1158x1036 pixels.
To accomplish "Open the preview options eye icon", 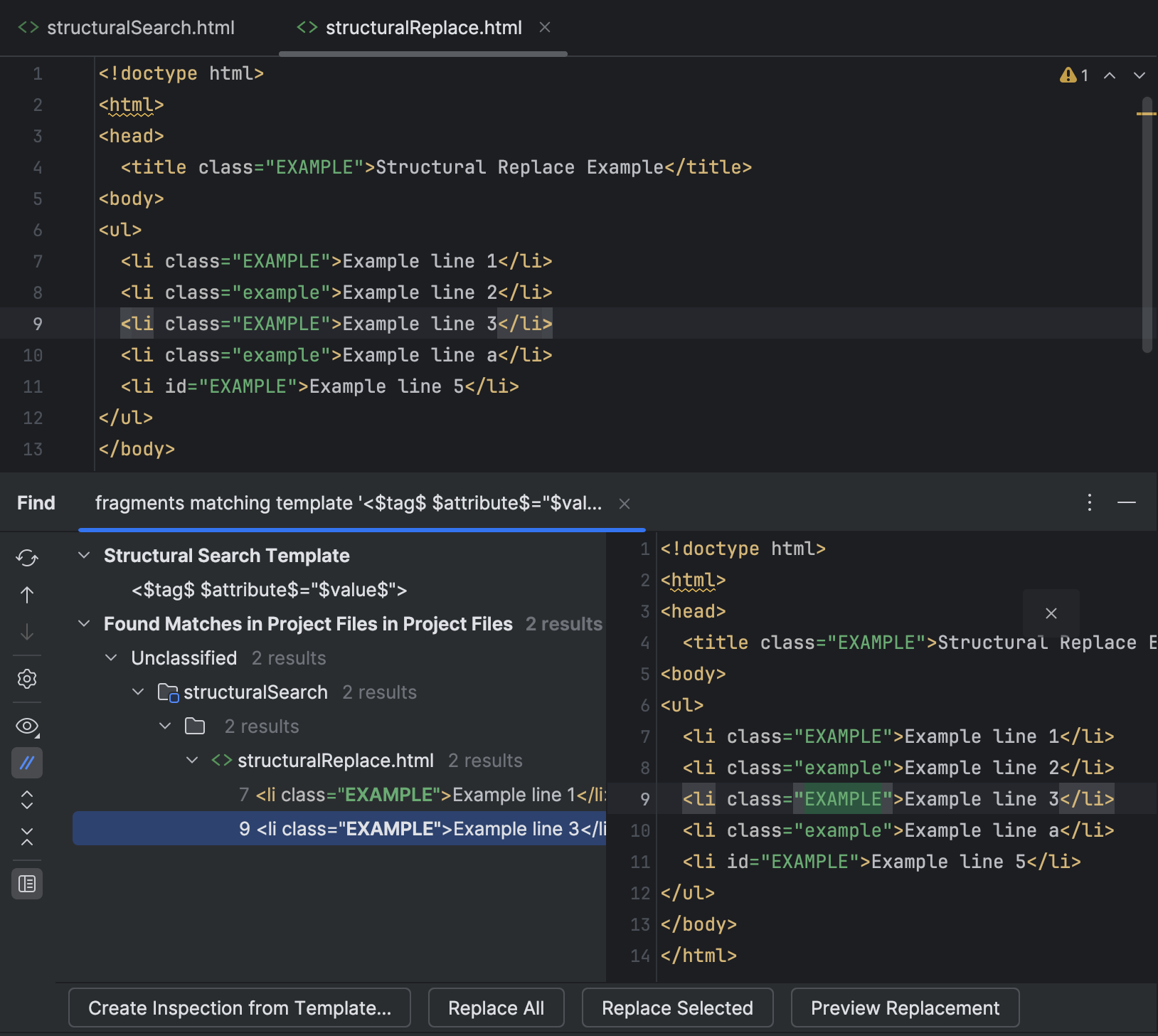I will 27,726.
